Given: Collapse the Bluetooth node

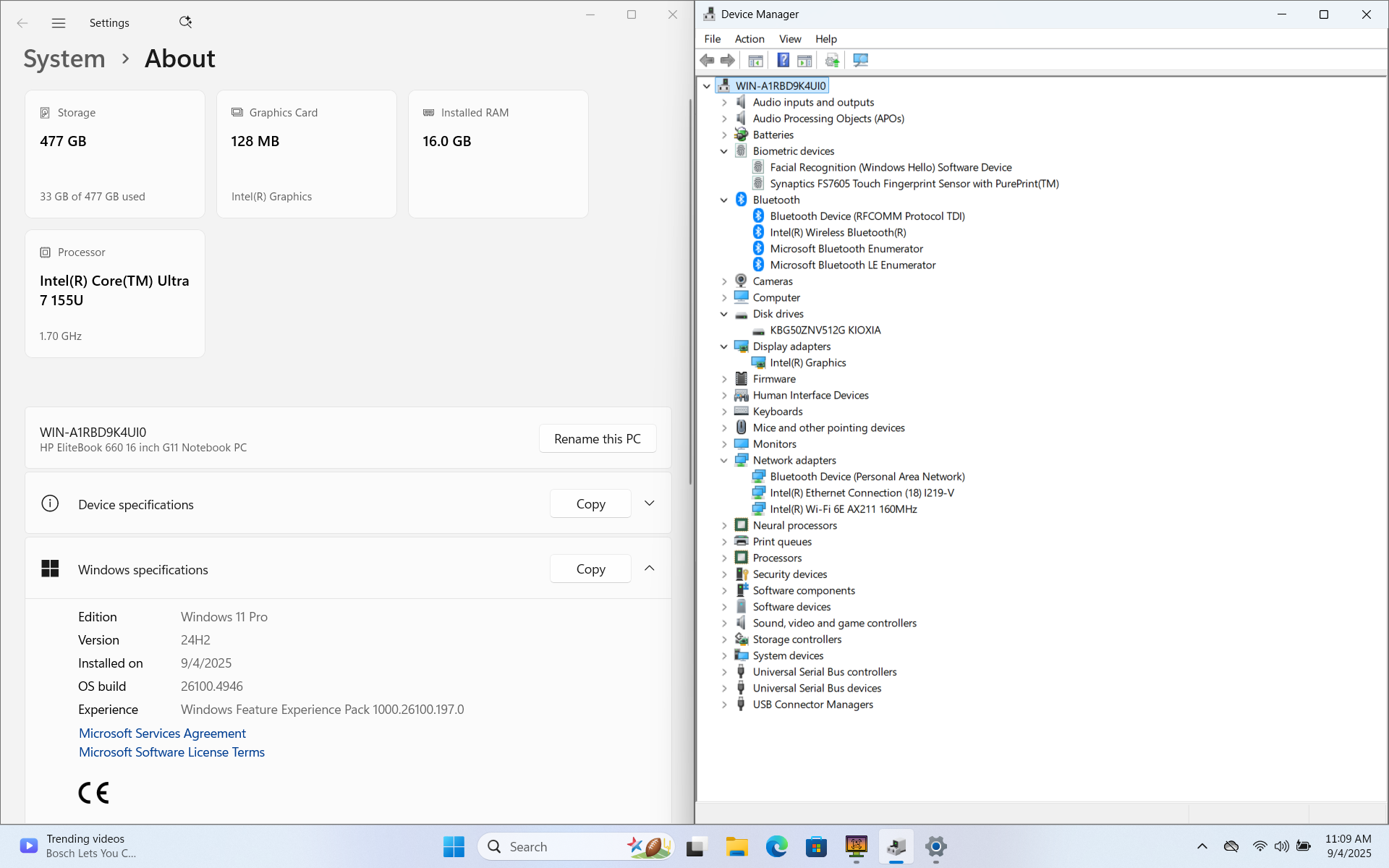Looking at the screenshot, I should (x=724, y=200).
